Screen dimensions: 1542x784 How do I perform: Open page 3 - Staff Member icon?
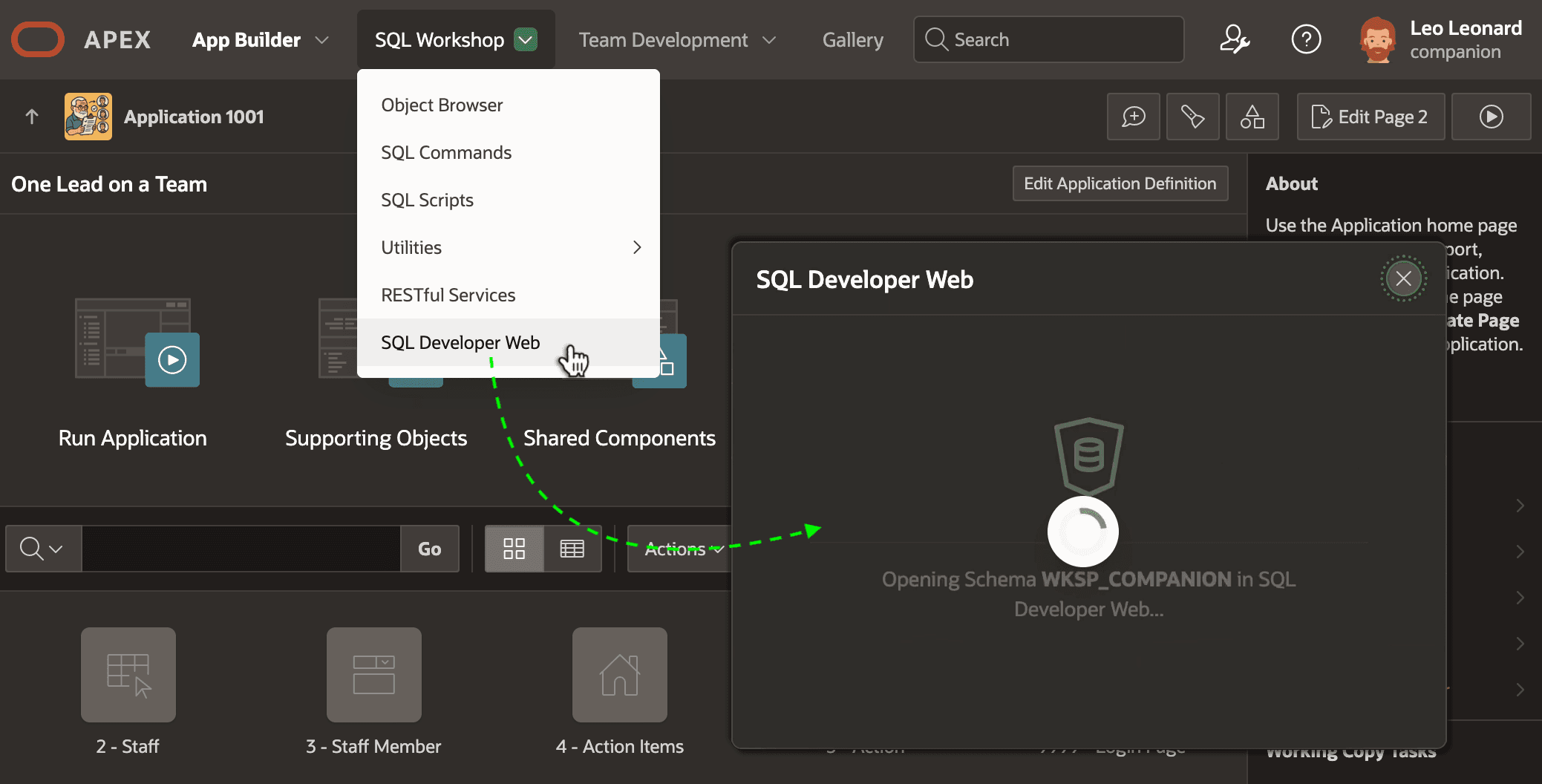click(374, 675)
